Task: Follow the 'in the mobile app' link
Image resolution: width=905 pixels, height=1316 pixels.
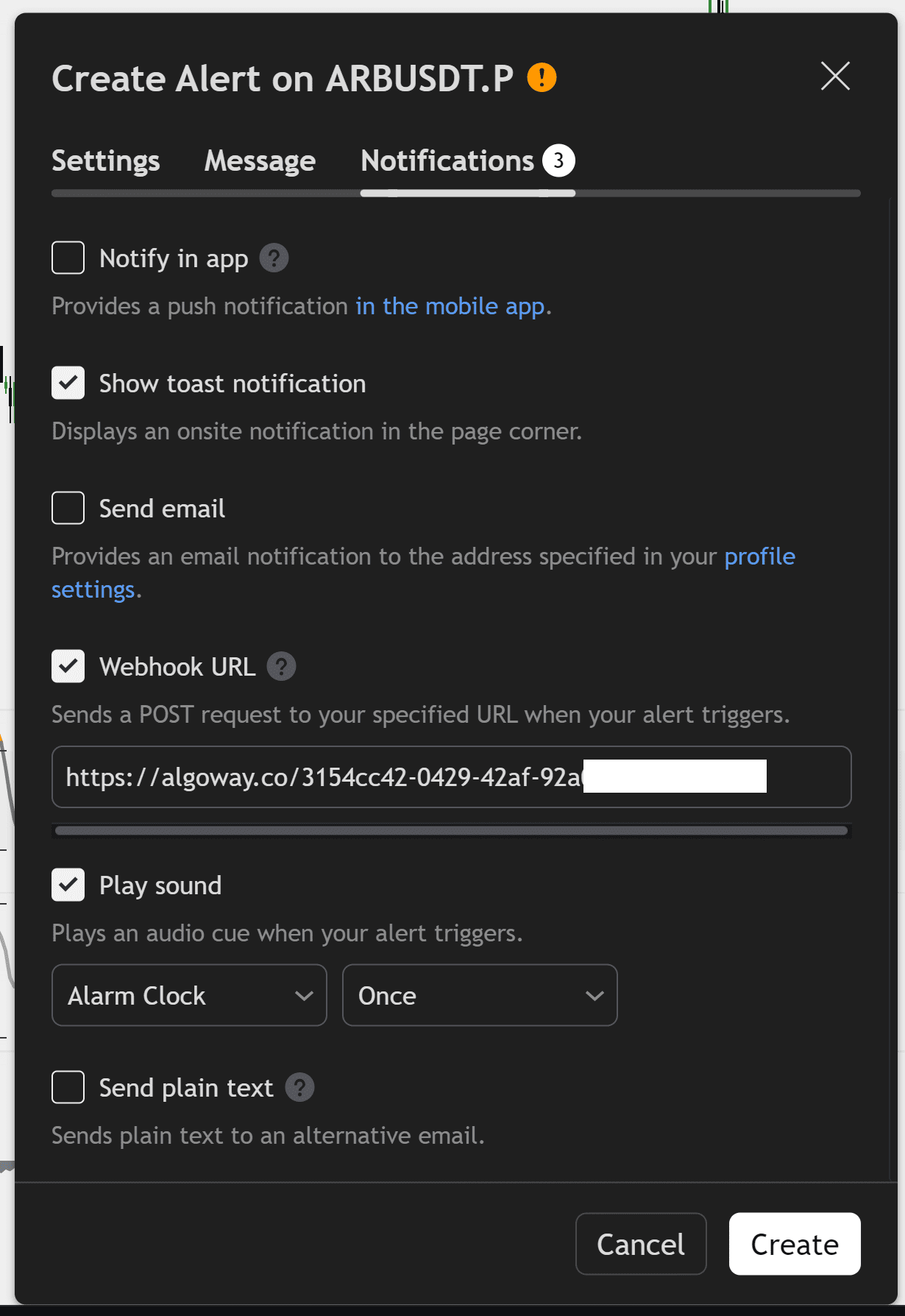Action: (450, 306)
